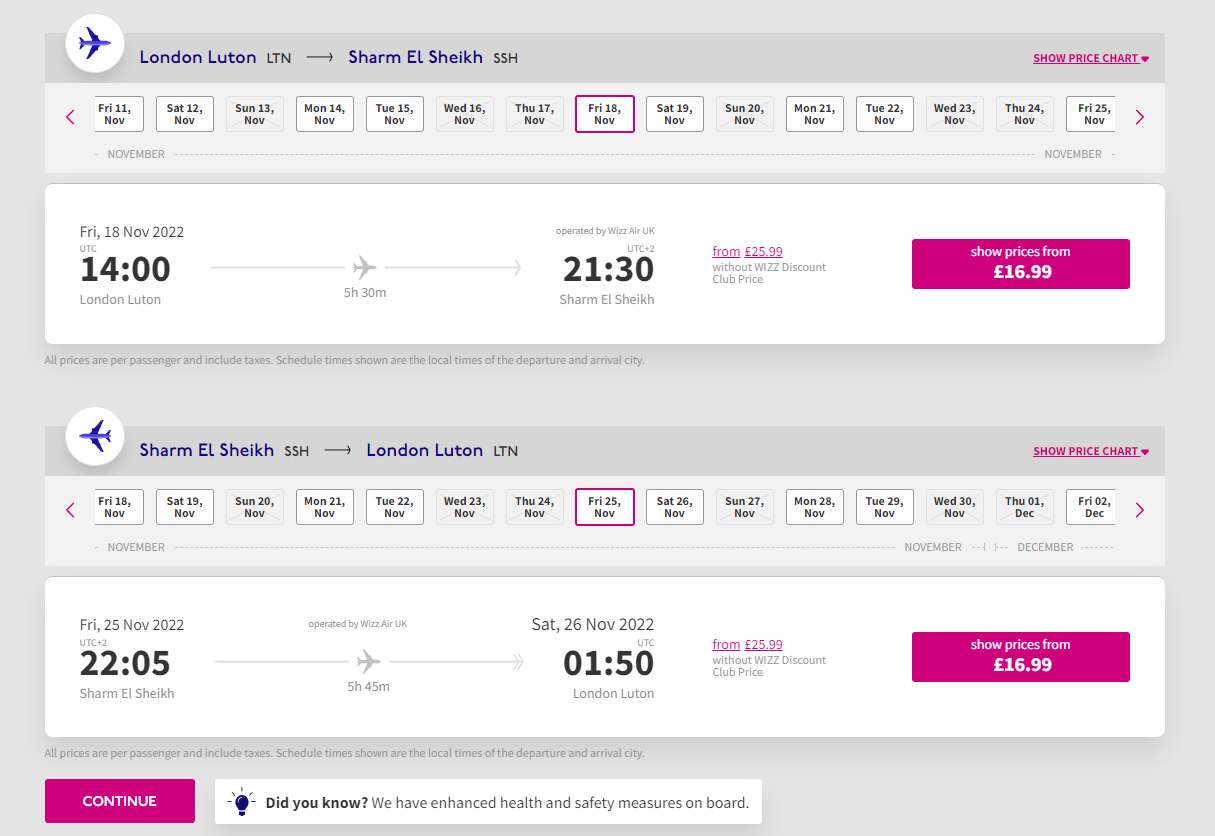1215x836 pixels.
Task: Show outbound prices from £16.99
Action: pyautogui.click(x=1021, y=264)
